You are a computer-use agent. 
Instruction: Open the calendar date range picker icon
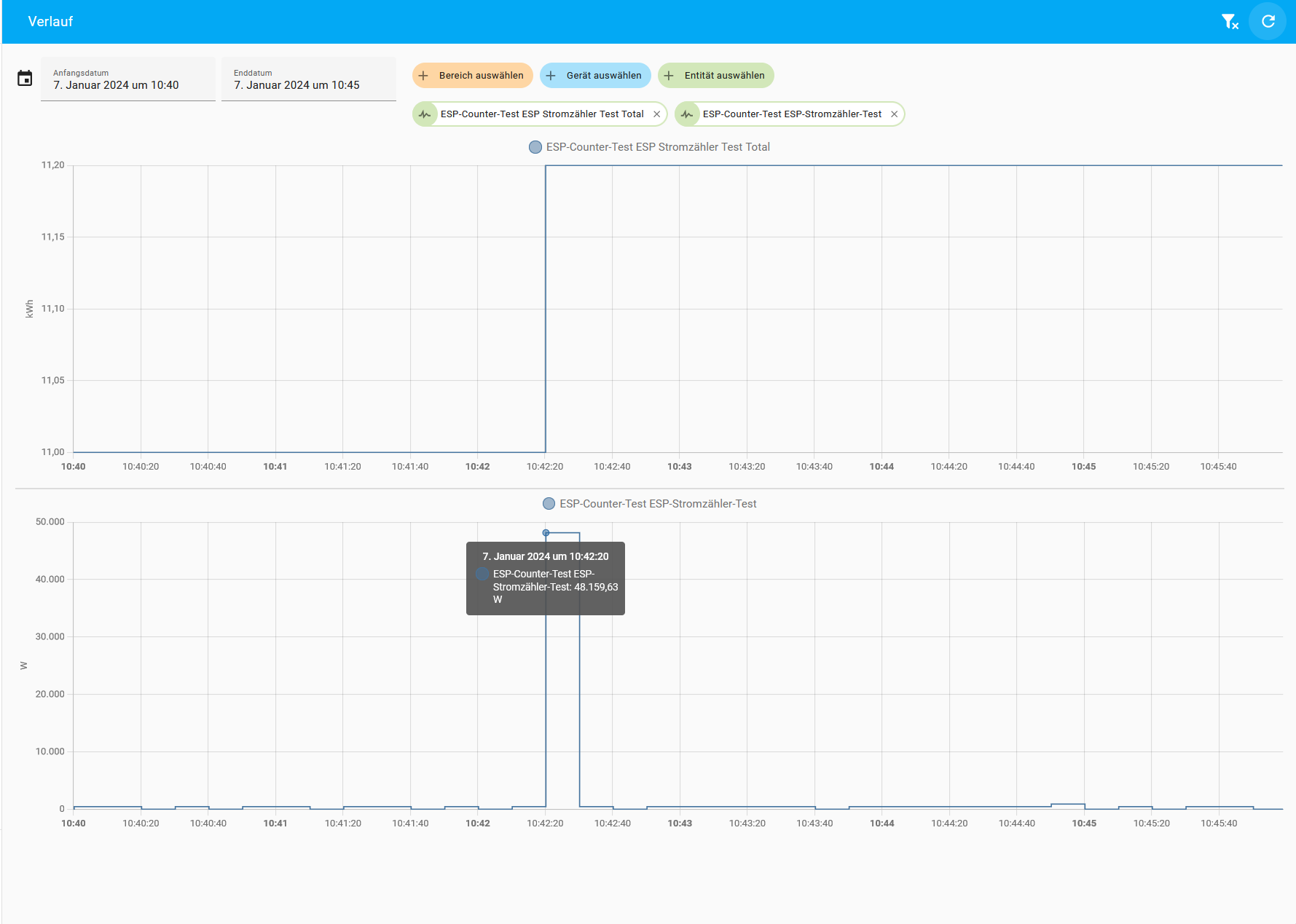[25, 79]
